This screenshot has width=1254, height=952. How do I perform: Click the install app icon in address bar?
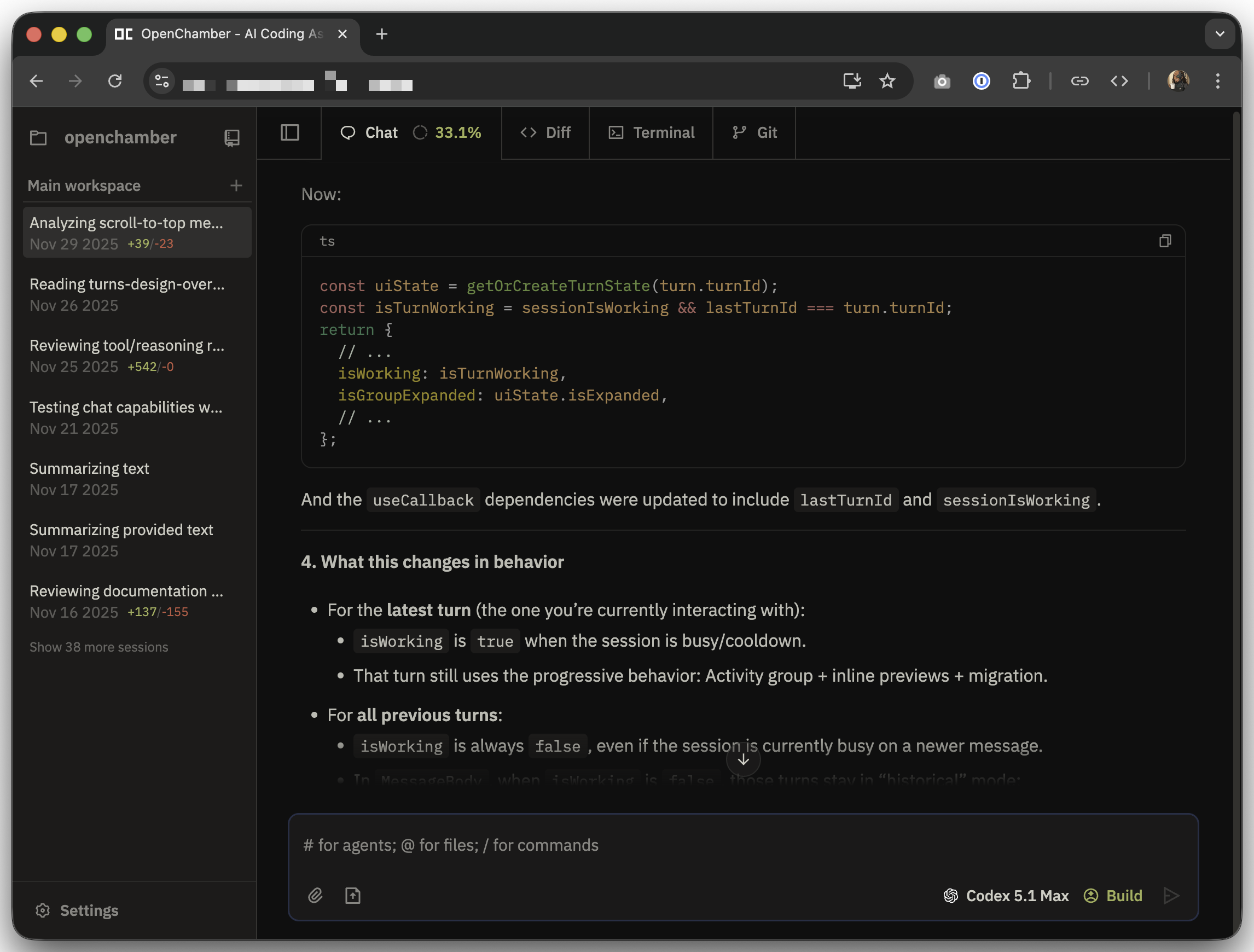pos(851,81)
